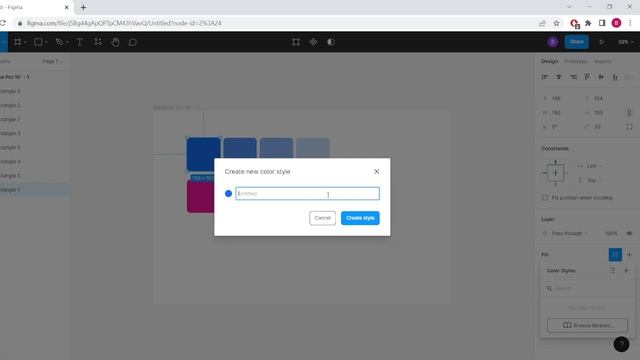Switch to the Inspect tab
Screen dimensions: 640x360
[x=603, y=61]
